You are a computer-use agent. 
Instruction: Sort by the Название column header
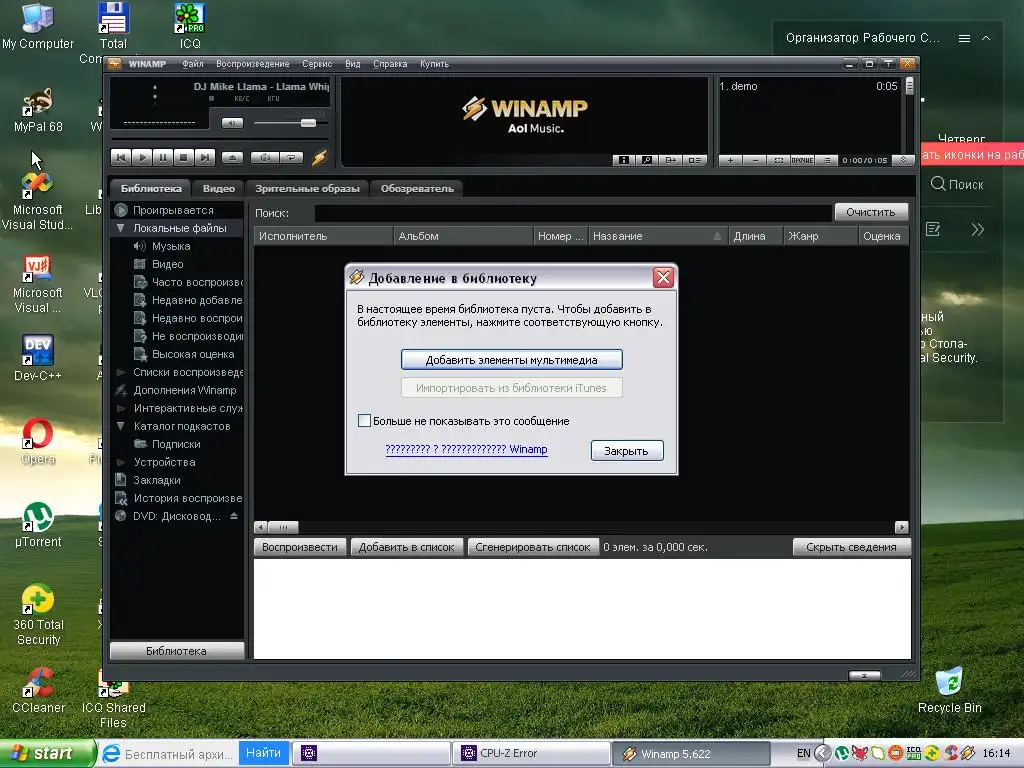(657, 236)
